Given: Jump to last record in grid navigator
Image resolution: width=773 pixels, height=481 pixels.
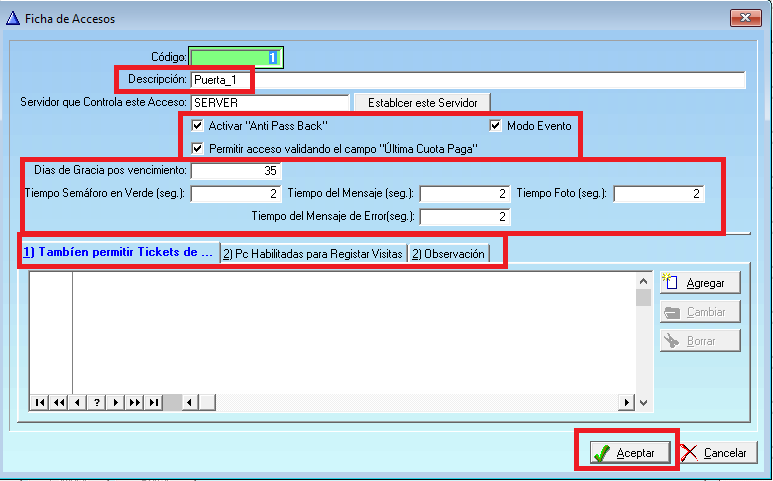Looking at the screenshot, I should coord(154,402).
